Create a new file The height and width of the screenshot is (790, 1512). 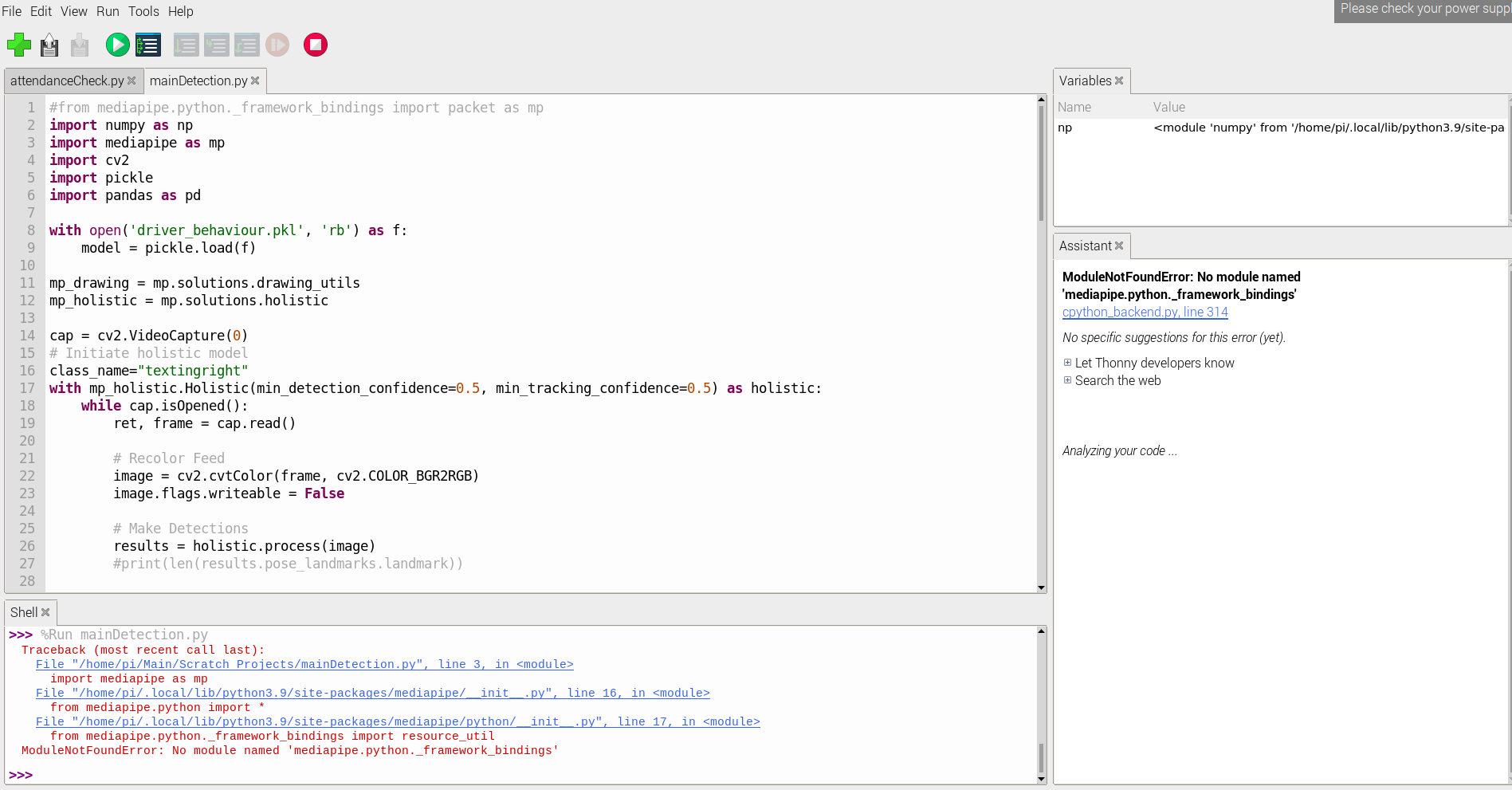19,45
